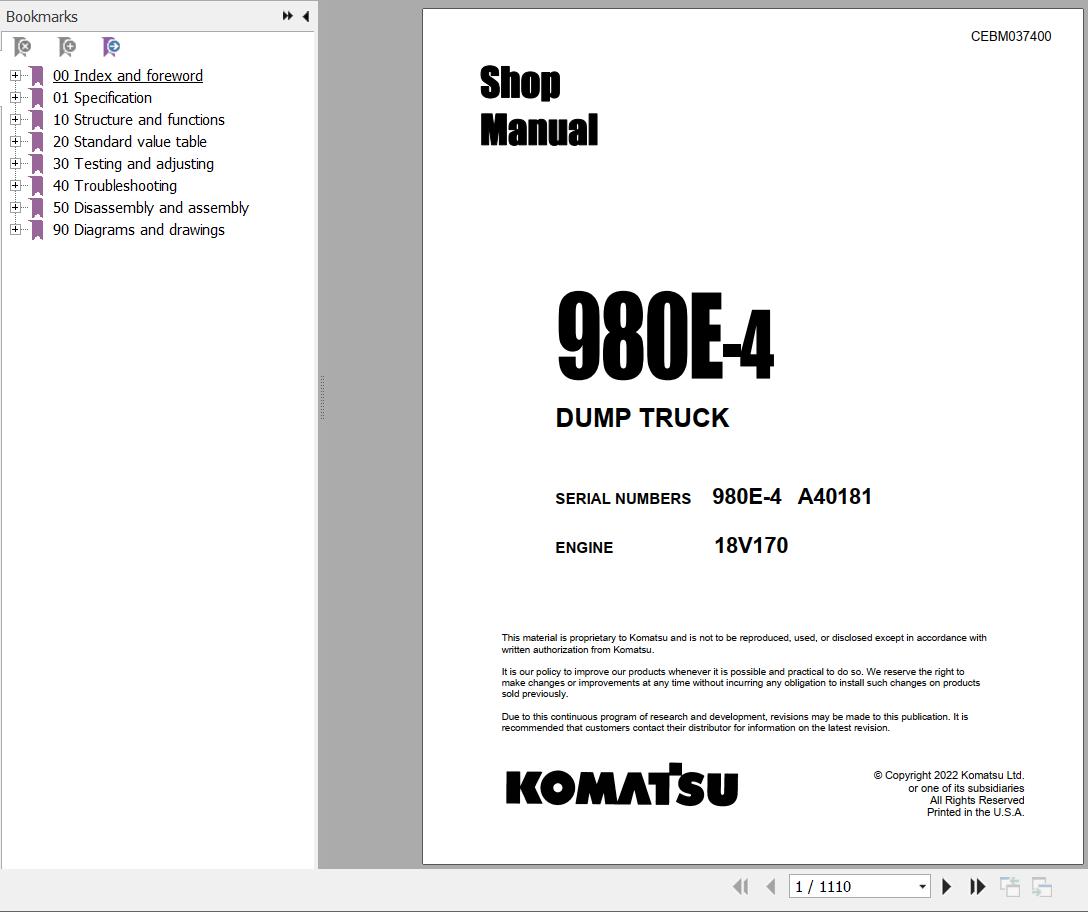Click the expand all bookmarks icon
The image size is (1088, 912).
67,47
